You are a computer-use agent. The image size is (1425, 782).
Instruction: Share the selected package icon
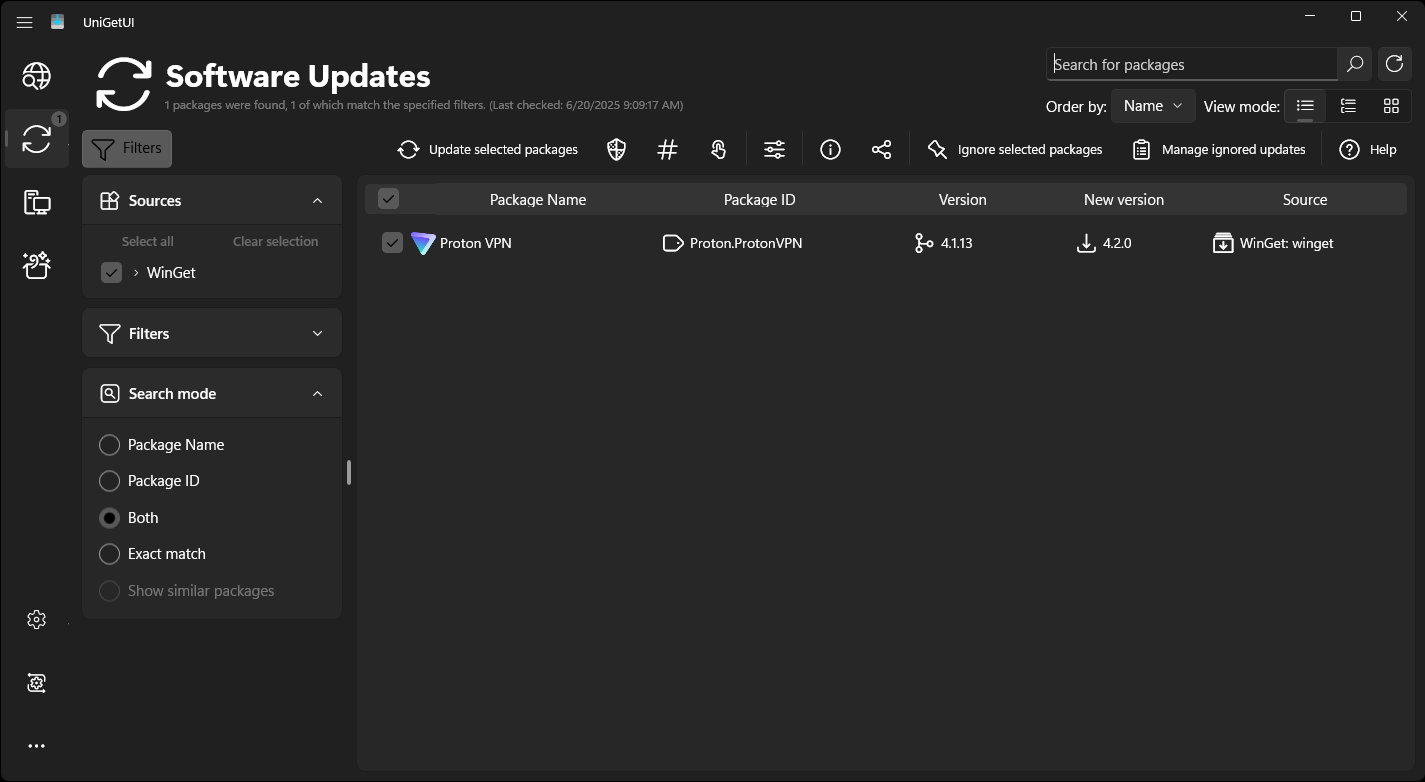point(881,149)
